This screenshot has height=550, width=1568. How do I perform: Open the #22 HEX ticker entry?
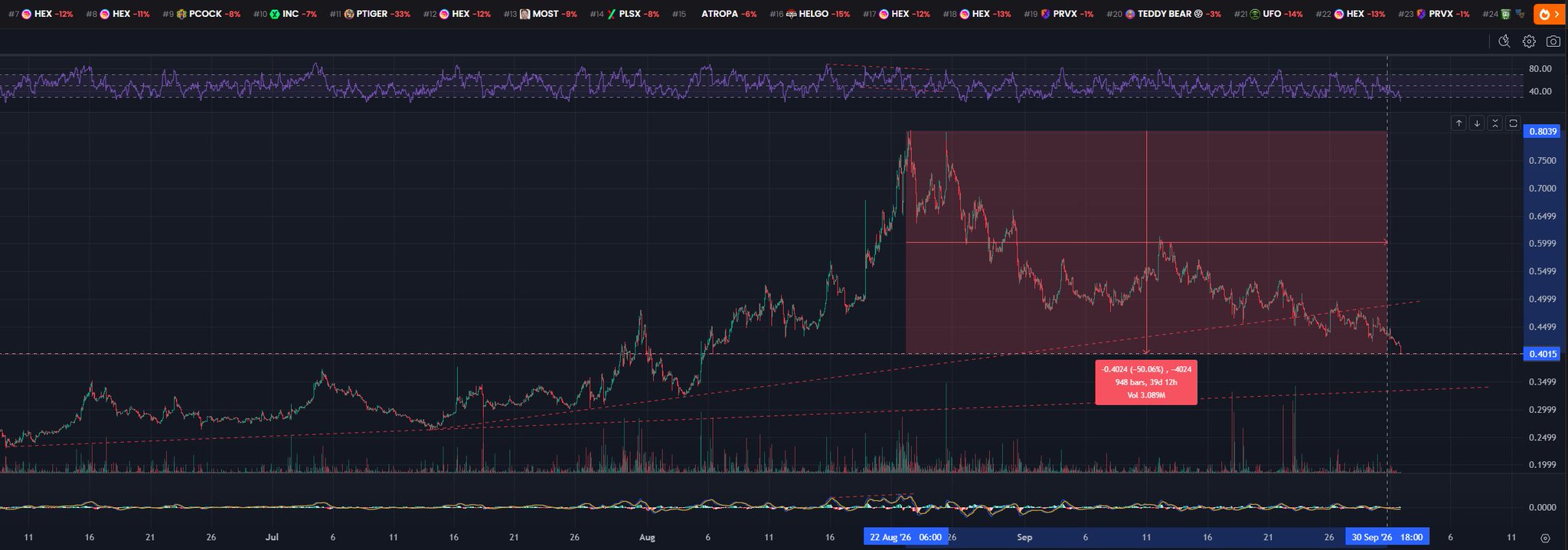click(1352, 14)
